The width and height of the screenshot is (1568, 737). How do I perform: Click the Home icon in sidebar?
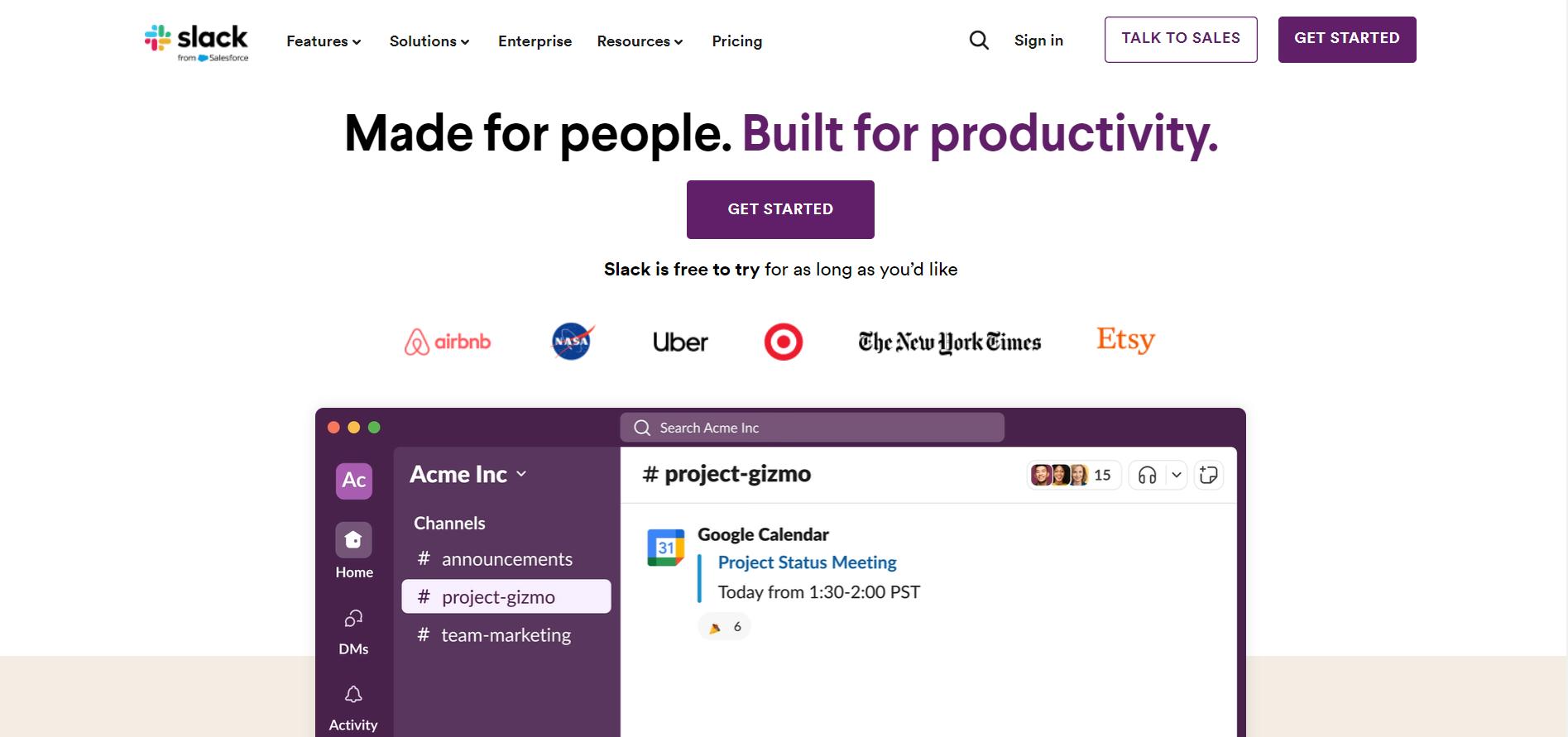coord(353,540)
